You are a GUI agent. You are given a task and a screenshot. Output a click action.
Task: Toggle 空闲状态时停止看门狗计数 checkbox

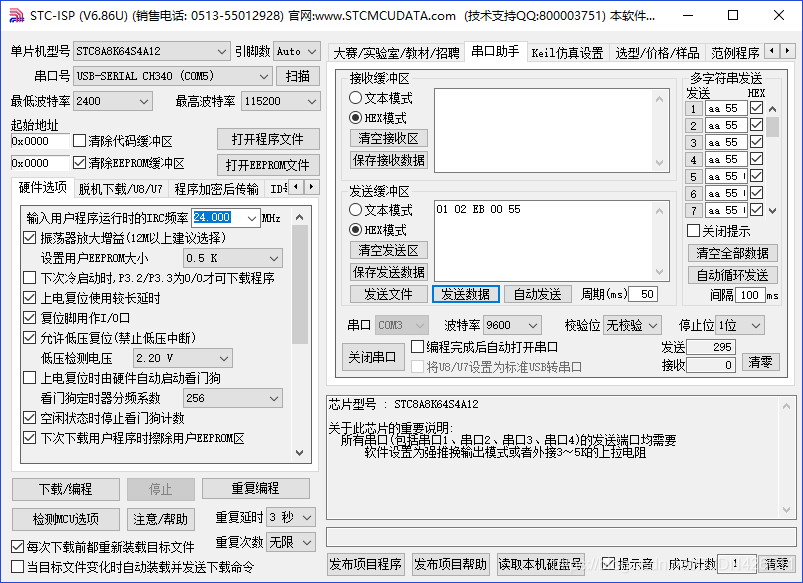(30, 418)
